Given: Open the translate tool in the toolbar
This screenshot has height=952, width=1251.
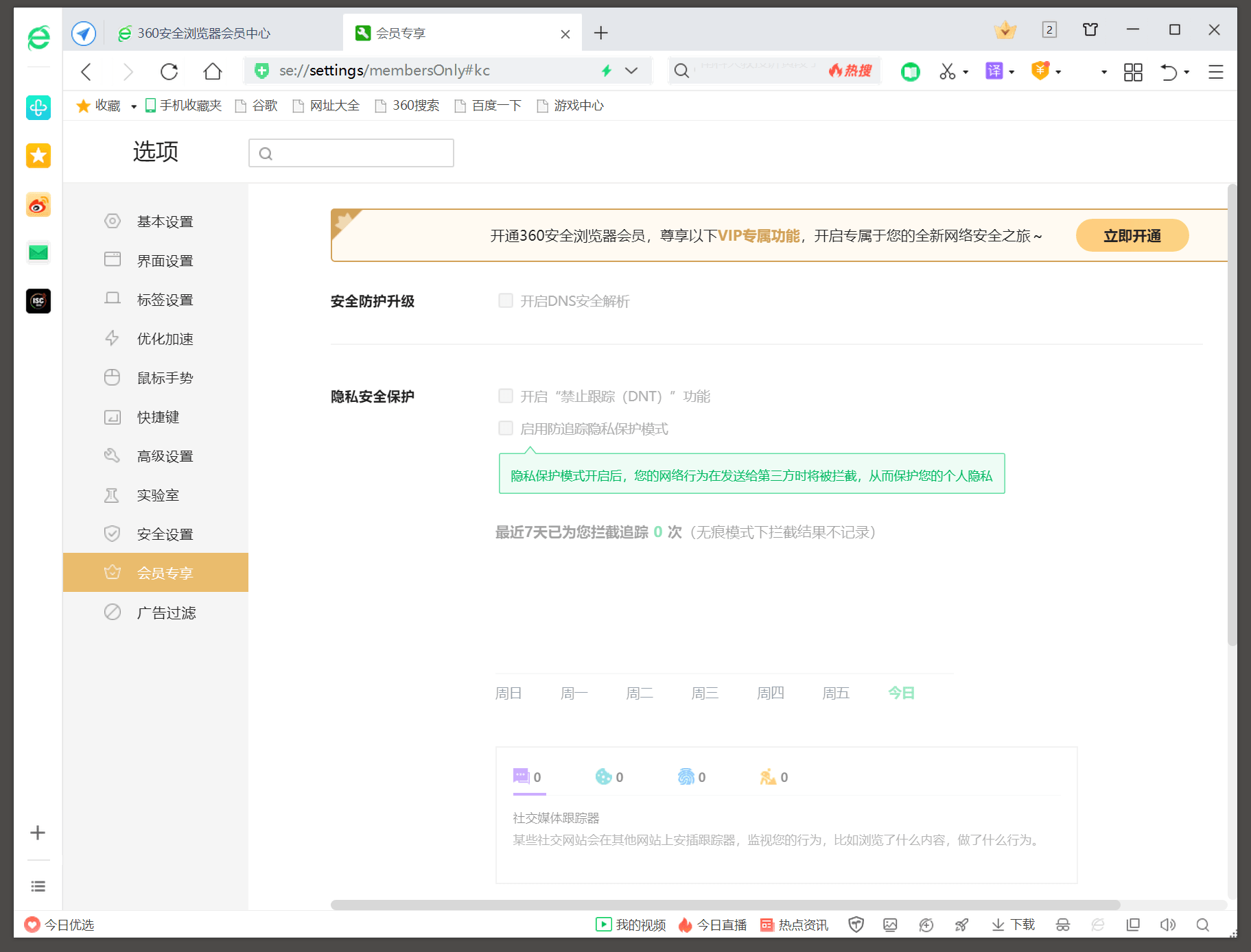Looking at the screenshot, I should [996, 71].
